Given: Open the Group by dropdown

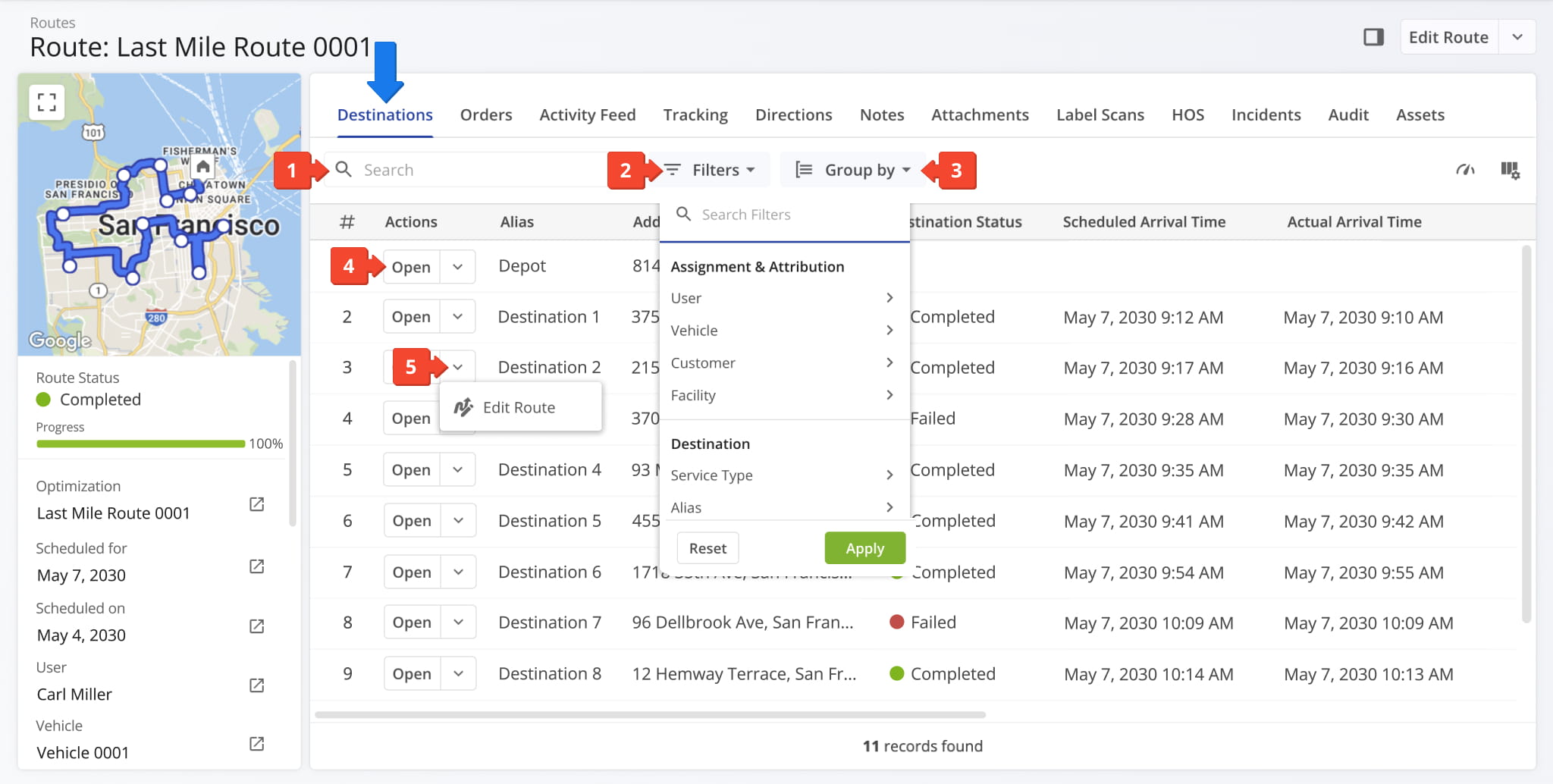Looking at the screenshot, I should coord(852,170).
